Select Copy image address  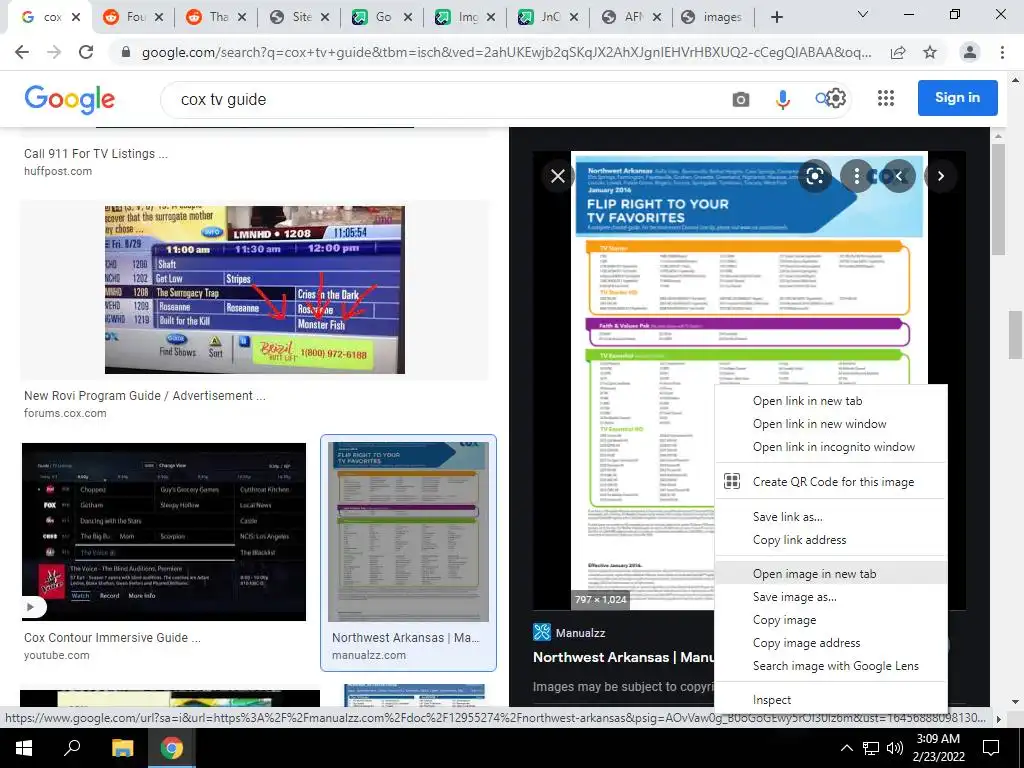[x=831, y=643]
